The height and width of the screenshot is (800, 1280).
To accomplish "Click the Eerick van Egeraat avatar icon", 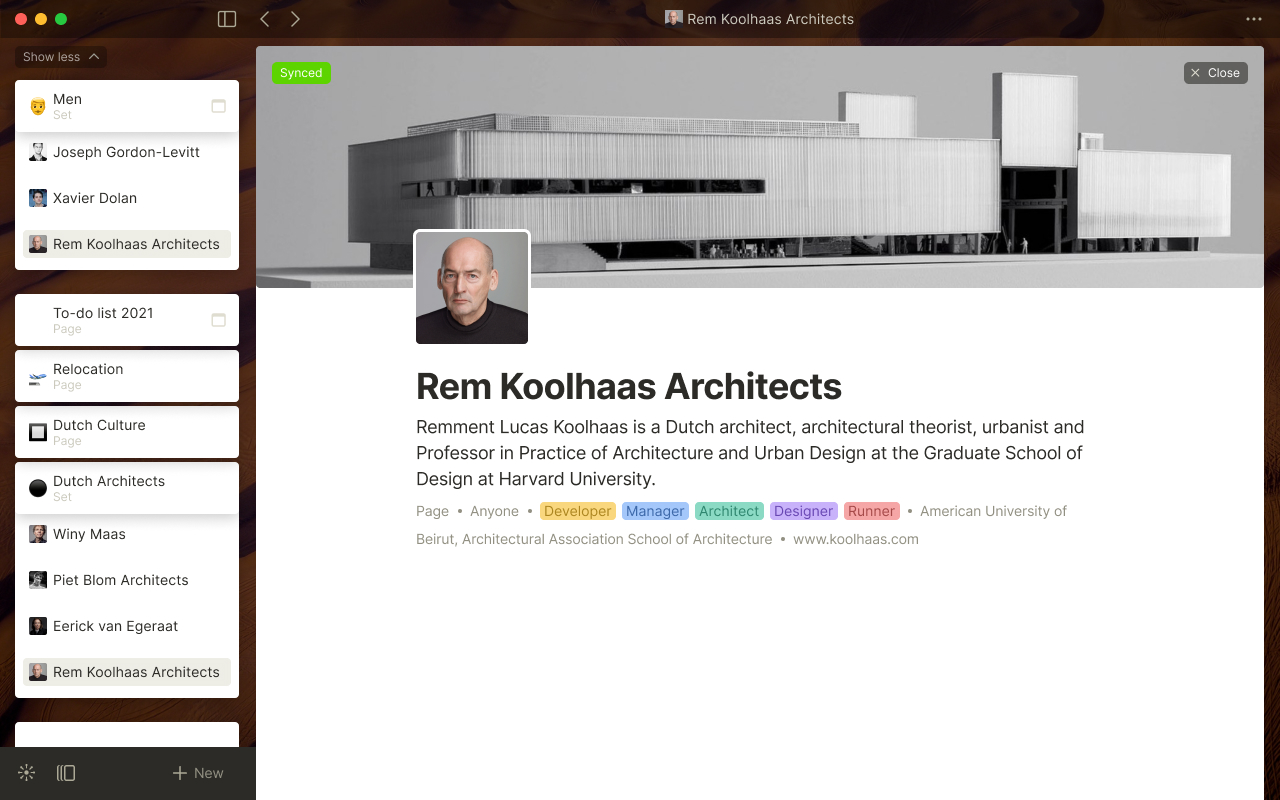I will click(x=38, y=626).
